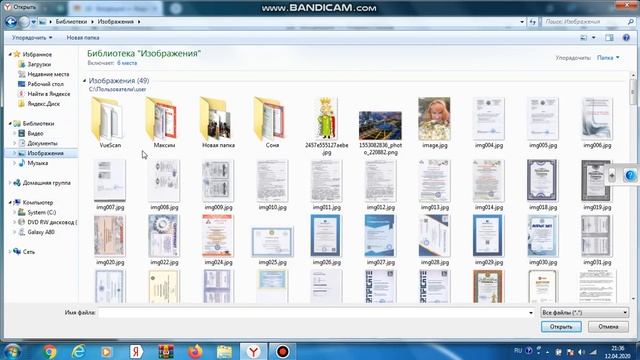
Task: Expand the Видео library node
Action: [x=14, y=133]
